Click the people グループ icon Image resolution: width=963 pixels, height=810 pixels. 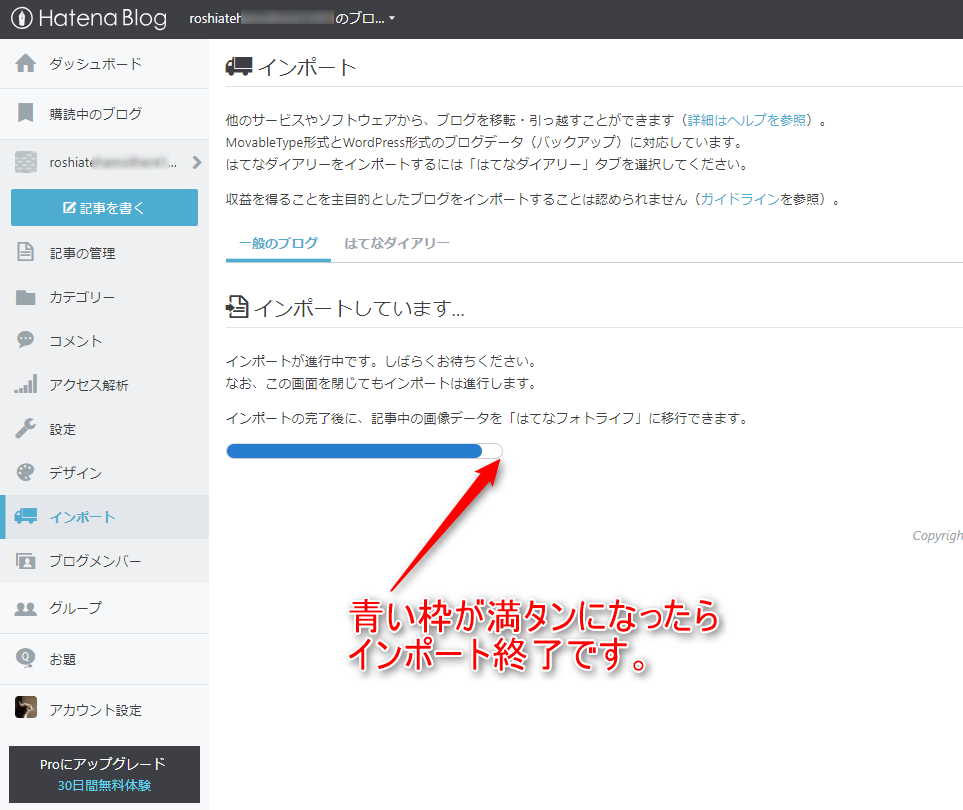tap(25, 608)
